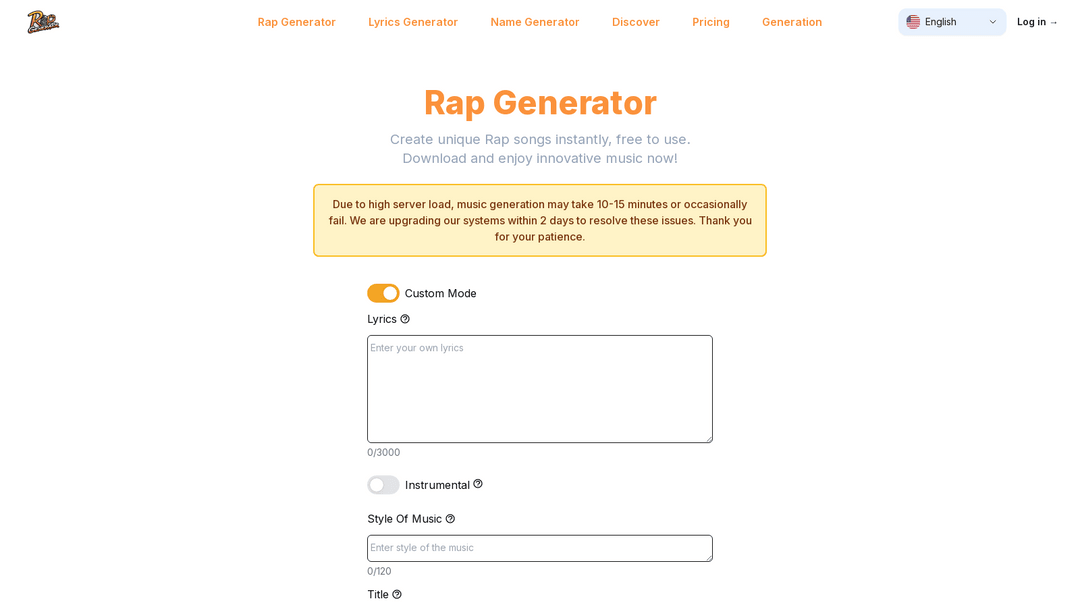Click the Lyrics help question-mark icon
The image size is (1080, 608).
405,319
